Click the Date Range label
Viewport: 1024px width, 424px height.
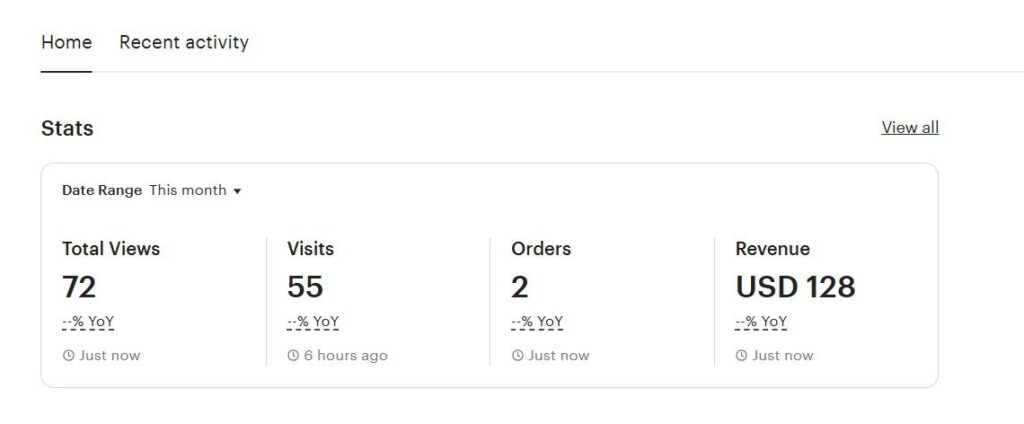tap(102, 190)
